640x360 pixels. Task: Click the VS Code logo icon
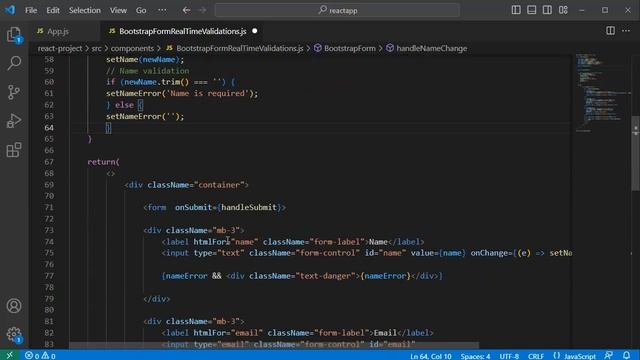[x=10, y=10]
